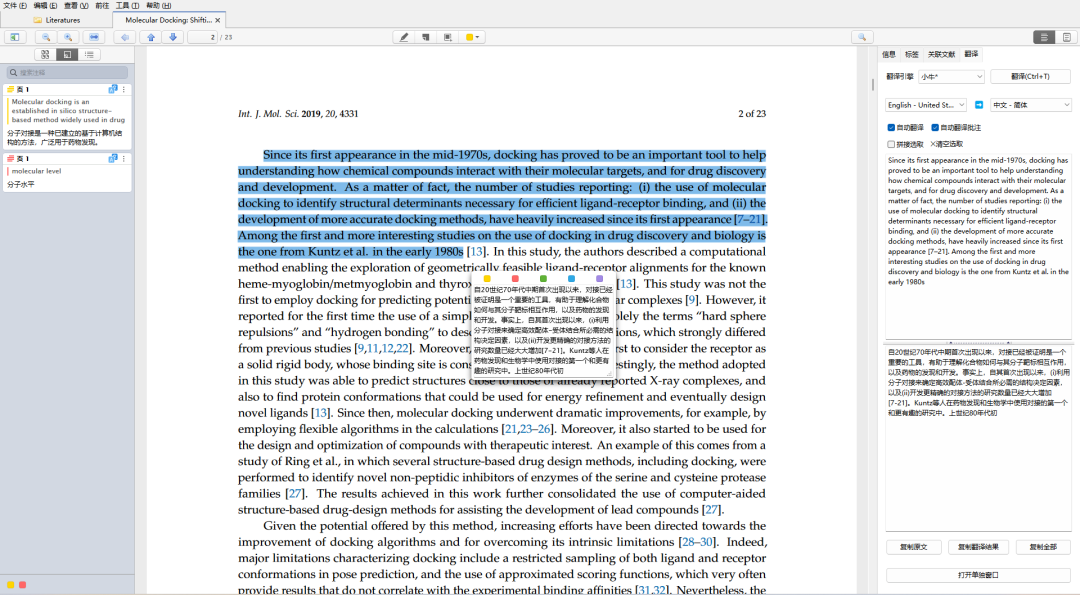Open highlight color picker dropdown in toolbar
Image resolution: width=1080 pixels, height=595 pixels.
point(472,37)
